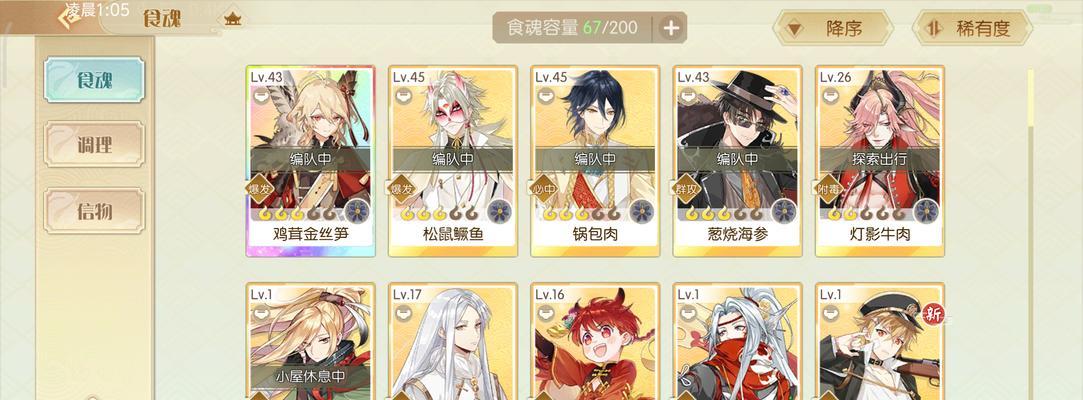Click the 爆发 badge on 鸡茸金丝笋
The image size is (1083, 400).
coord(260,189)
